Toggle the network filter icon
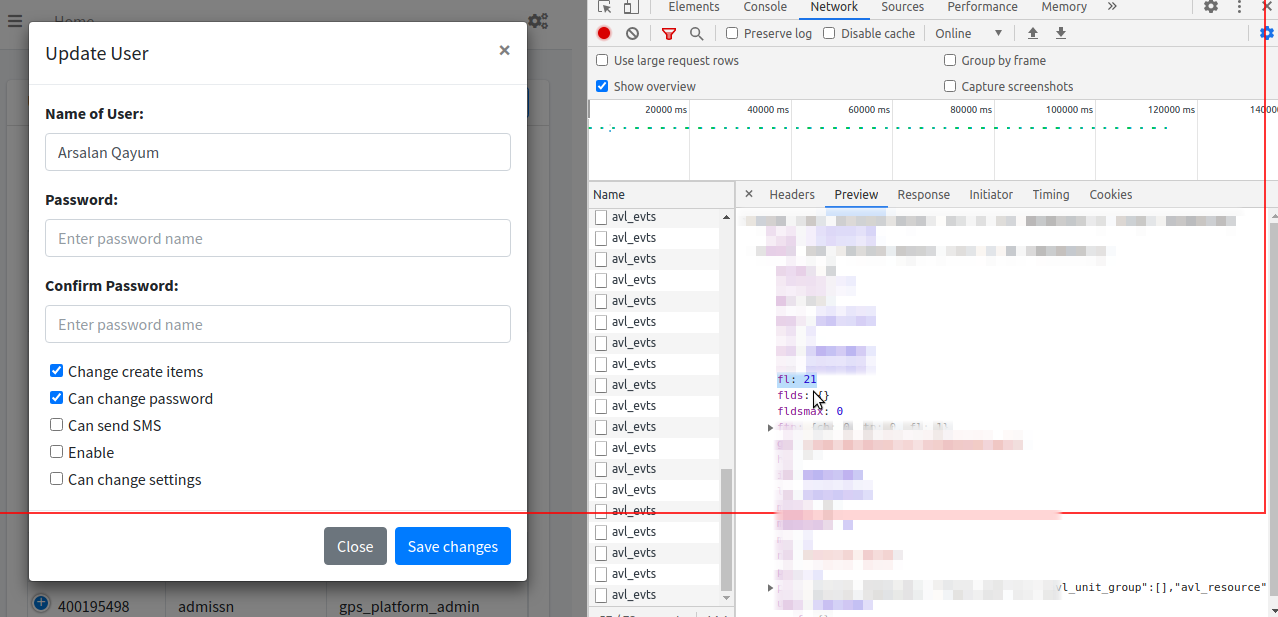The width and height of the screenshot is (1278, 617). click(669, 33)
